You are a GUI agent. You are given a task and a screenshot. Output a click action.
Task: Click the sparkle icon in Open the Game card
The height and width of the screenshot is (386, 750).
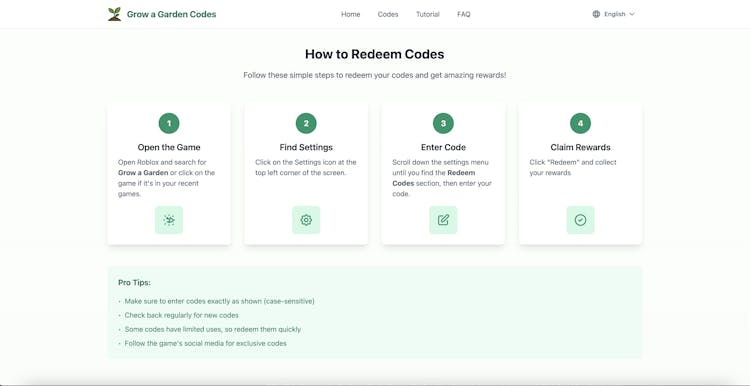(169, 220)
